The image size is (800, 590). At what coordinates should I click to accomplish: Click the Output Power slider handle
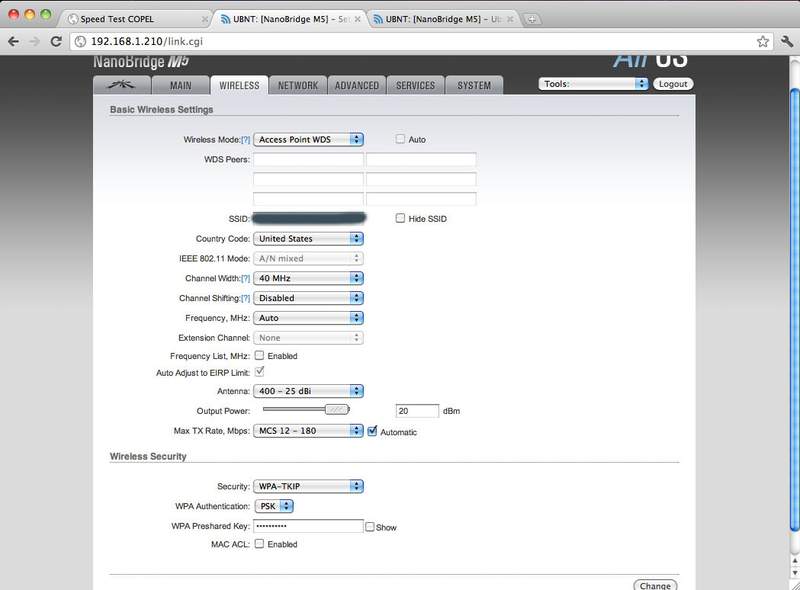point(337,409)
